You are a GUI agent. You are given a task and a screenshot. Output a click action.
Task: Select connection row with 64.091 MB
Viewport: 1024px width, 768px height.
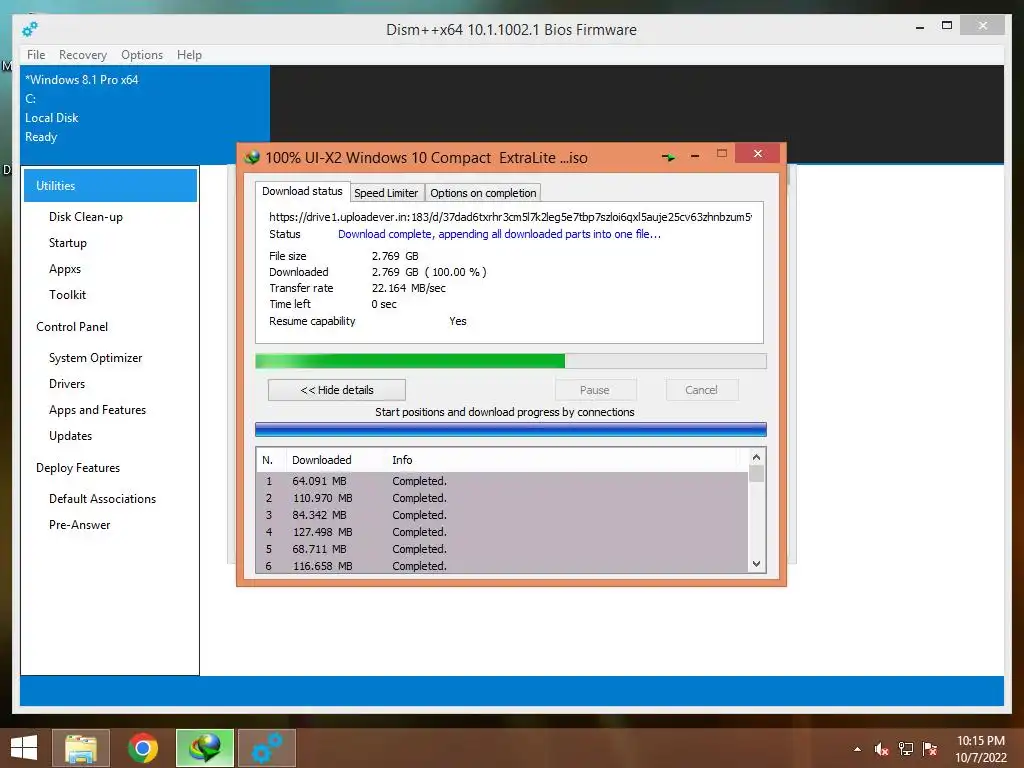[502, 481]
